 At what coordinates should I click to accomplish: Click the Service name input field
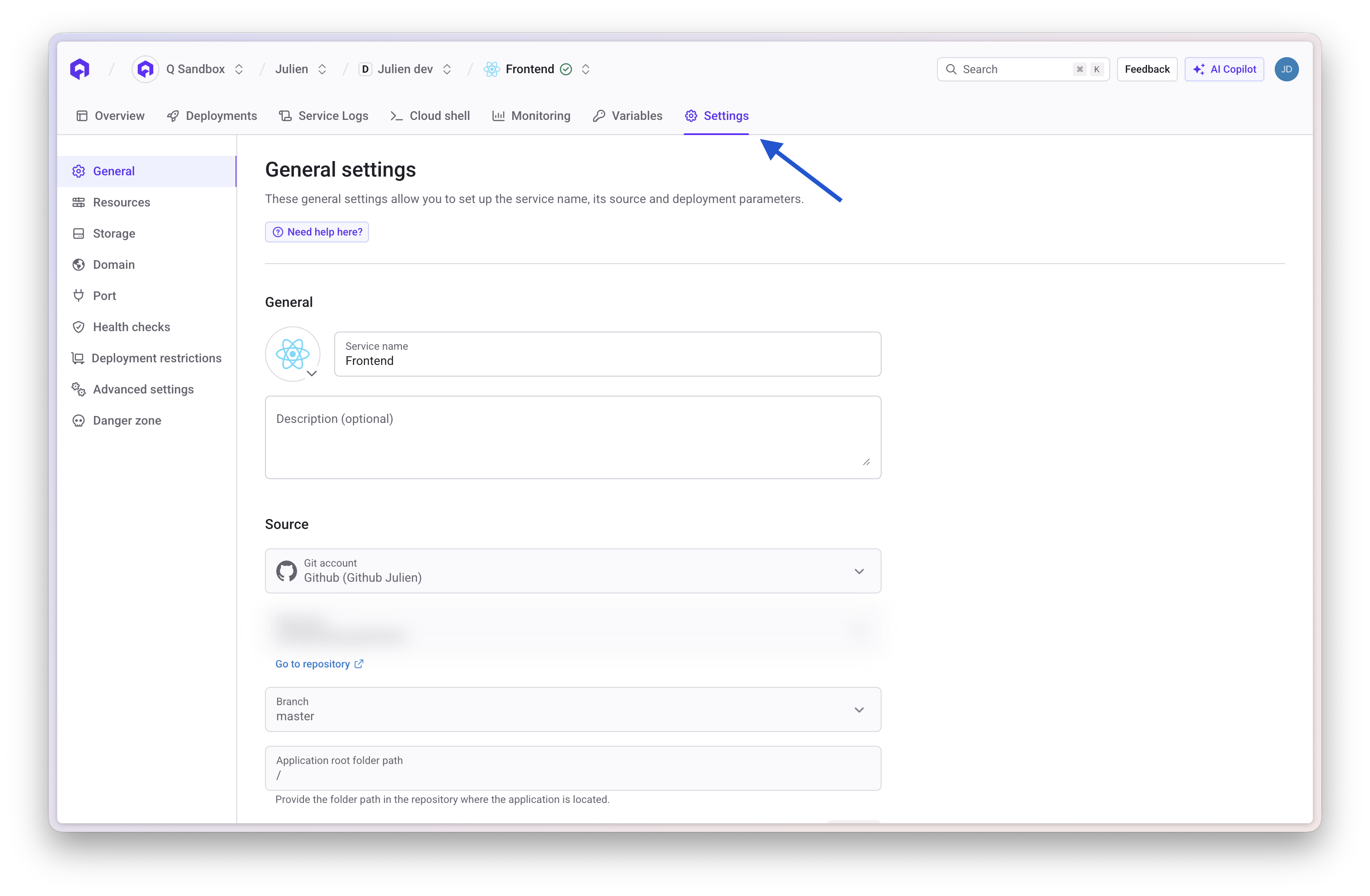point(607,354)
